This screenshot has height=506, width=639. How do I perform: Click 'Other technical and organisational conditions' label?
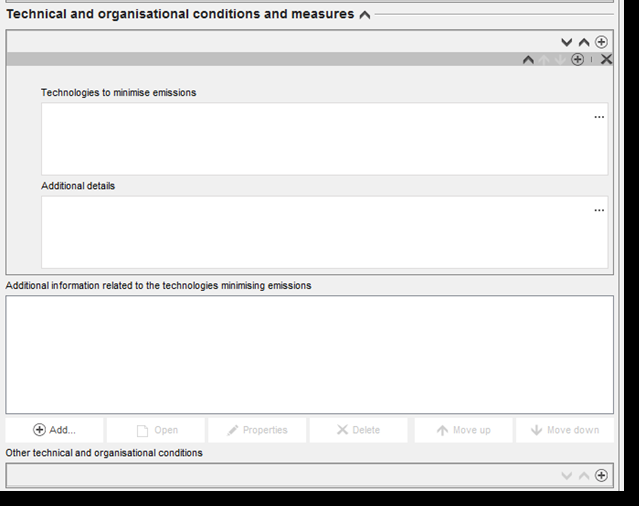point(104,453)
